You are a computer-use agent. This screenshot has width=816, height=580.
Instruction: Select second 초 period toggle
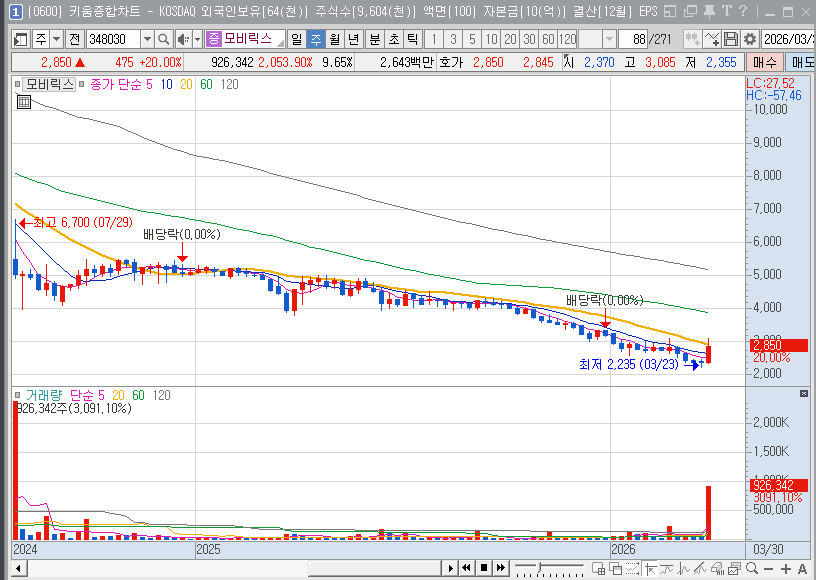point(394,39)
